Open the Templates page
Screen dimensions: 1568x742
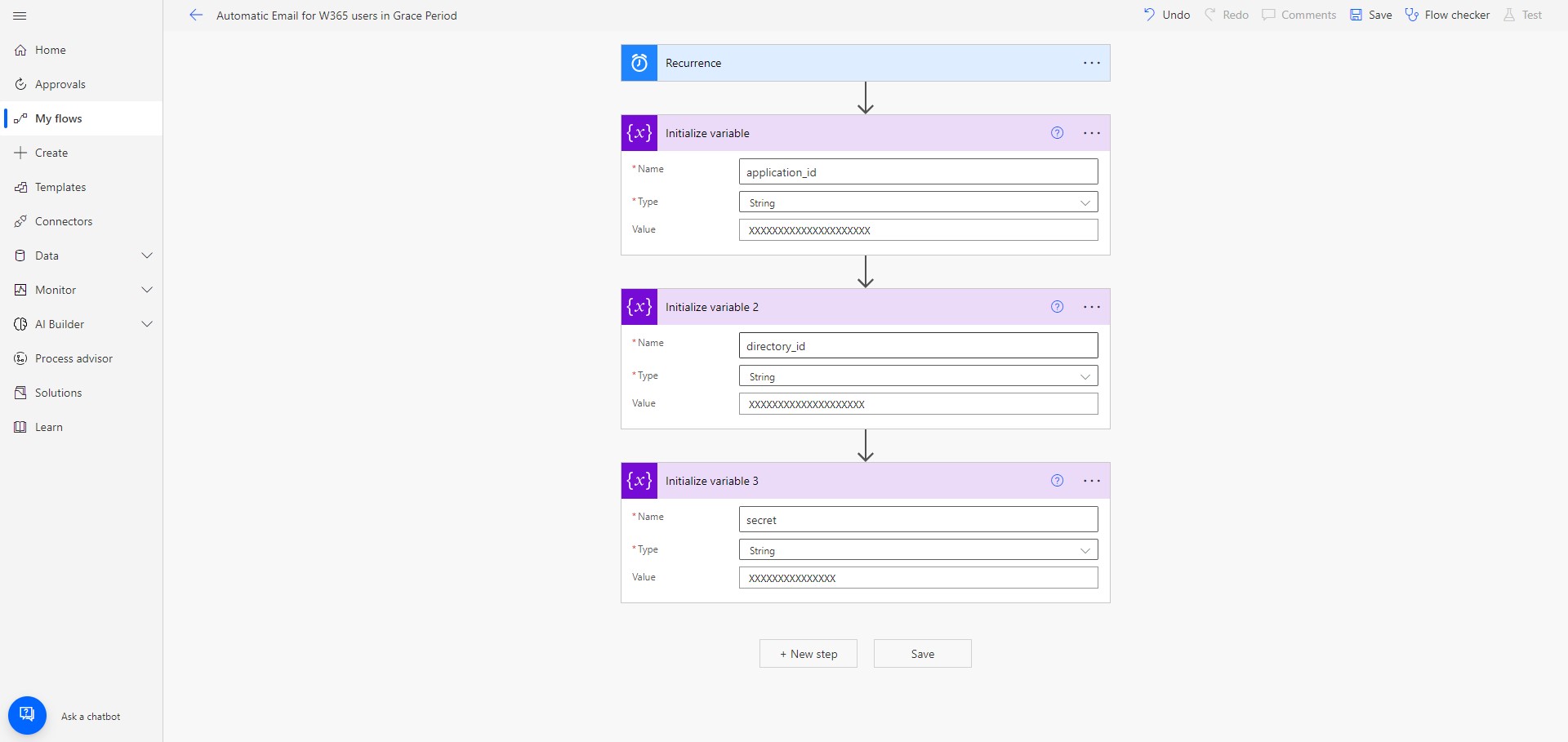[60, 186]
